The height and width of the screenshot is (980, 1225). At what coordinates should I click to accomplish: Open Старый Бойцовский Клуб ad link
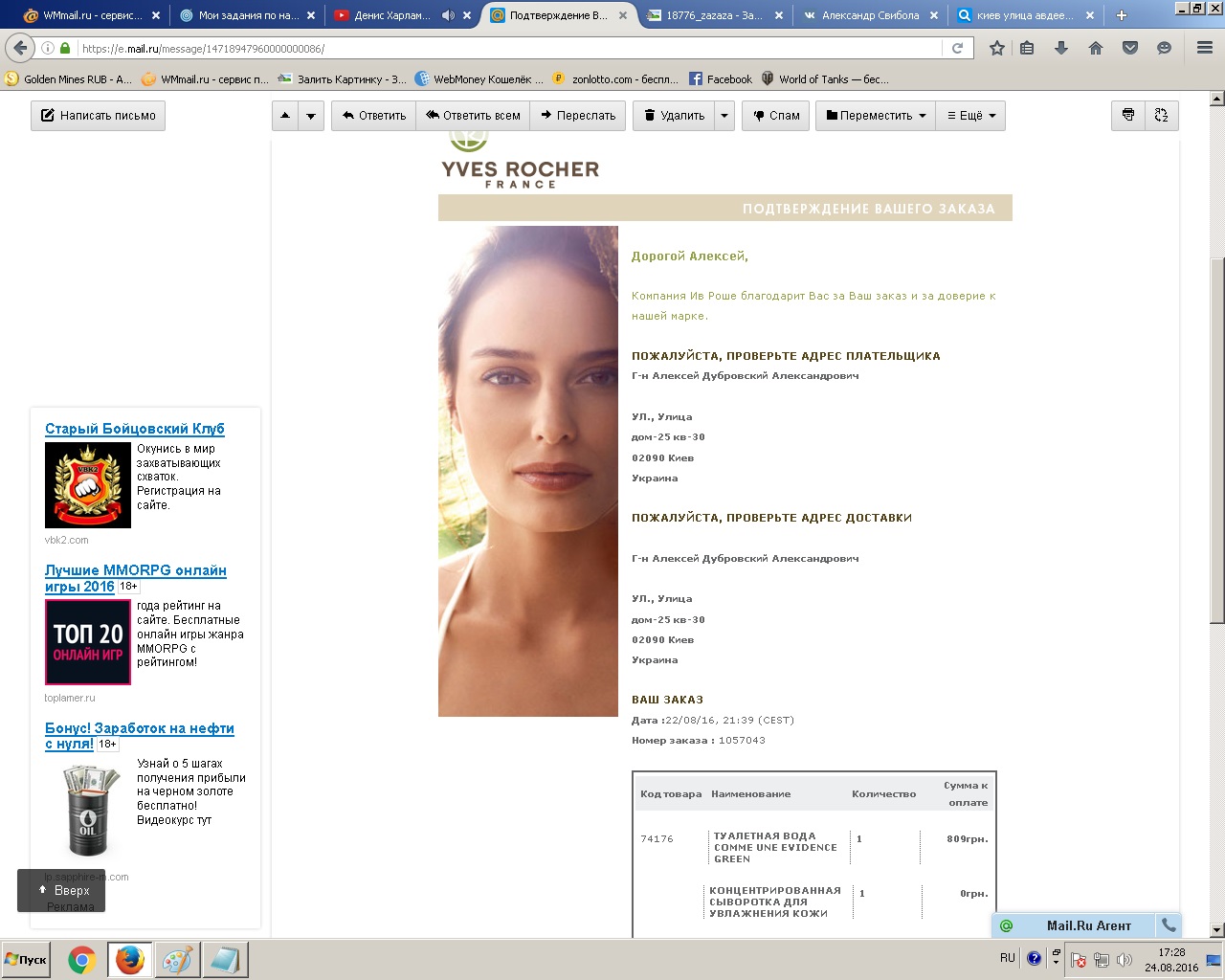click(135, 429)
